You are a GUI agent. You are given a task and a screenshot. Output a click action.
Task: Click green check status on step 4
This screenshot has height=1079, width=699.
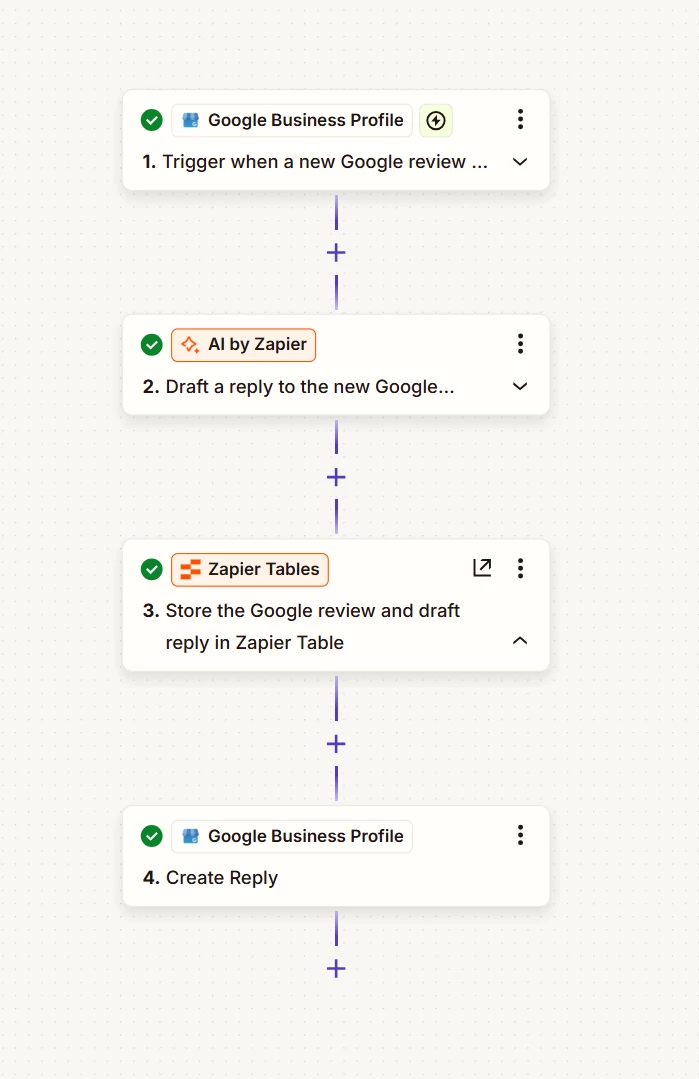pos(151,836)
